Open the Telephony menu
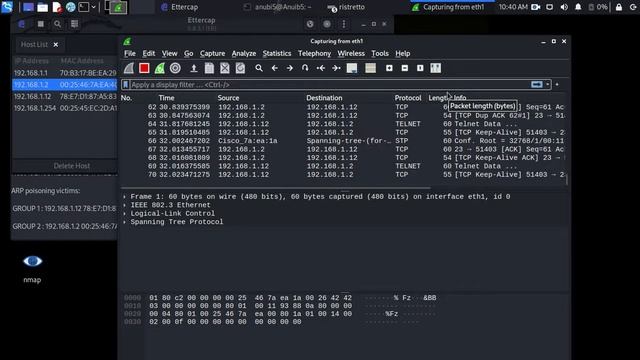The image size is (640, 360). [314, 53]
